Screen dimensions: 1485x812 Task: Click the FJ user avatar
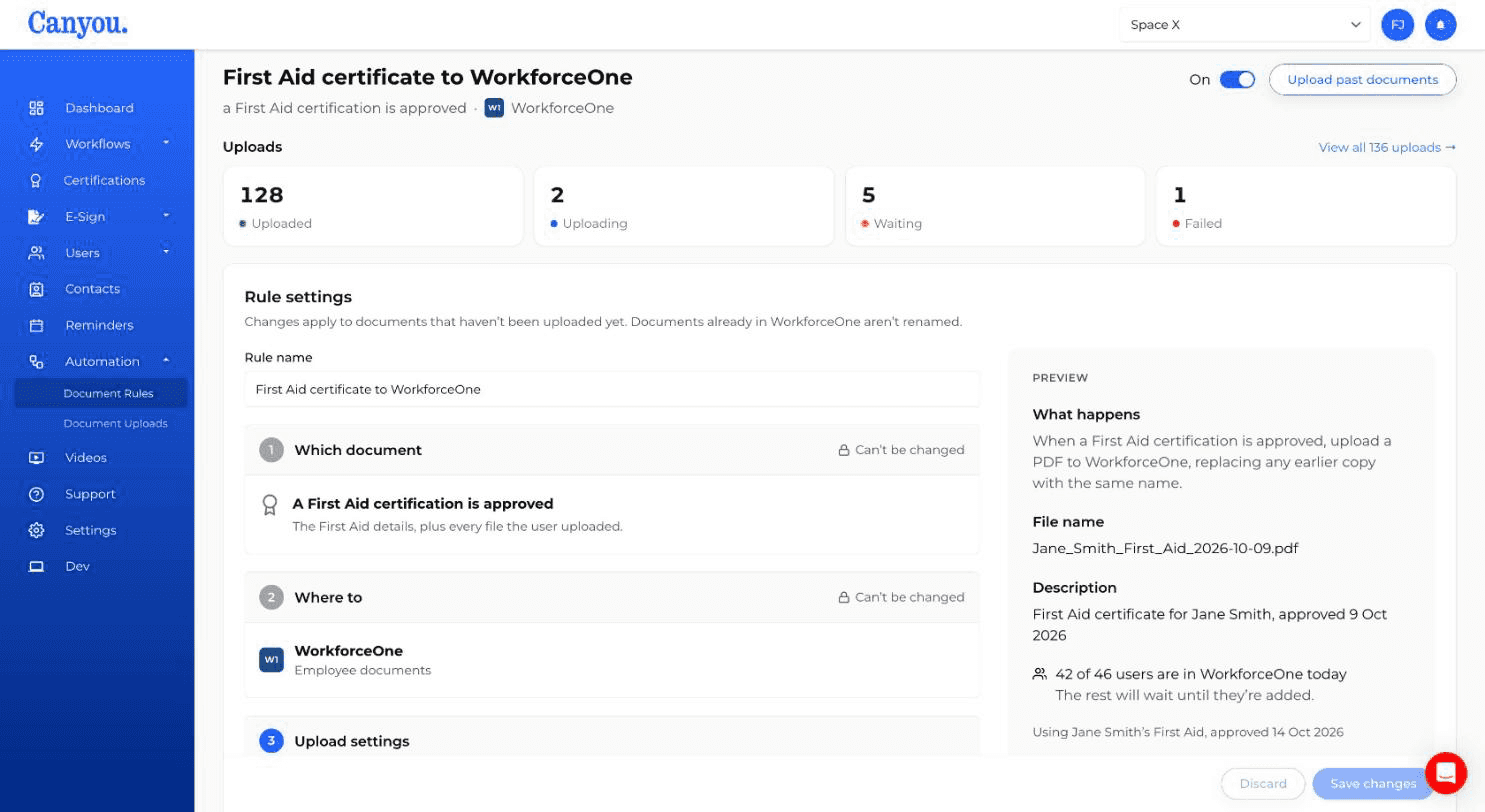[x=1398, y=25]
